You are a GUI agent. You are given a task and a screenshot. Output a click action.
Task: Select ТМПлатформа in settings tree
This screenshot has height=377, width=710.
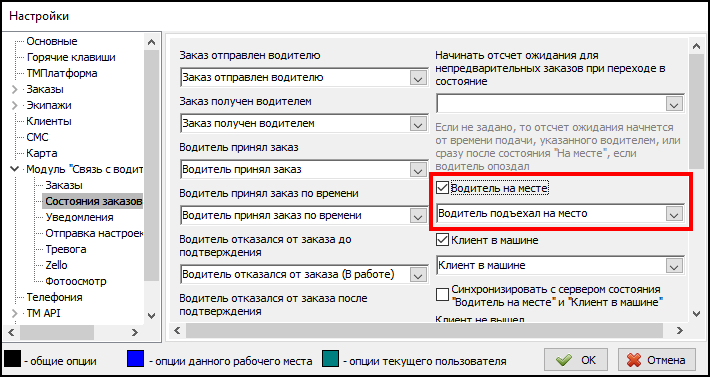tap(62, 73)
